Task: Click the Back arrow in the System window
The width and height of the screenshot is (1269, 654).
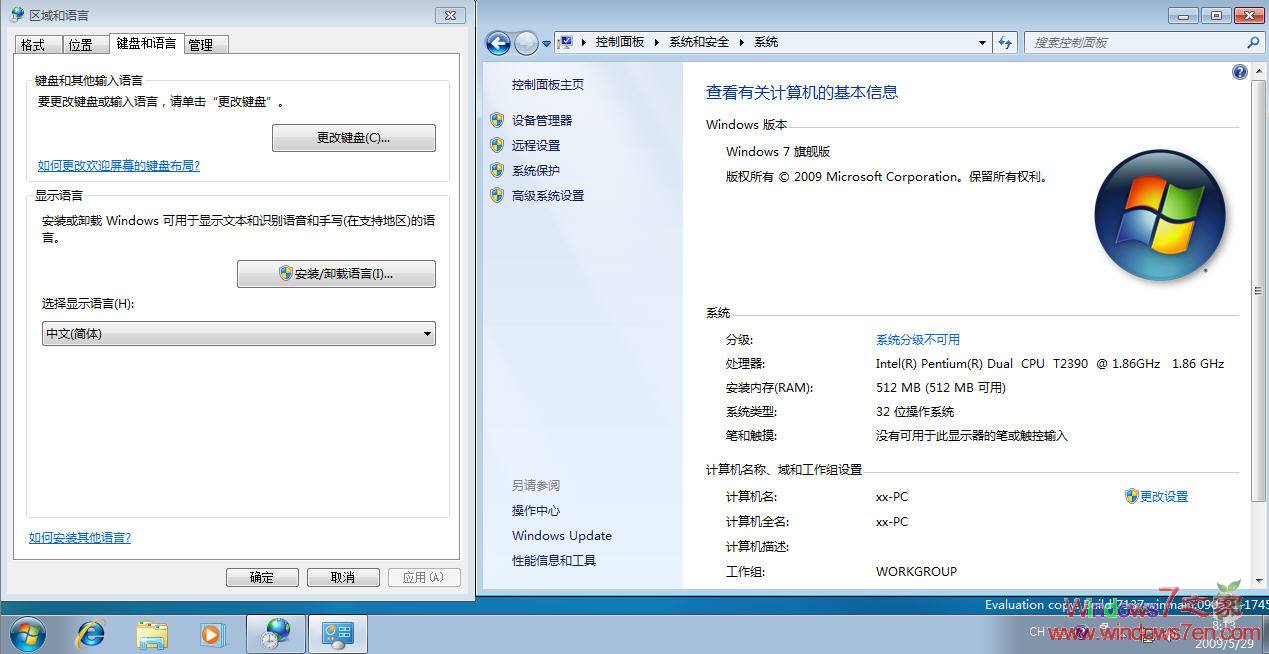Action: click(x=497, y=42)
